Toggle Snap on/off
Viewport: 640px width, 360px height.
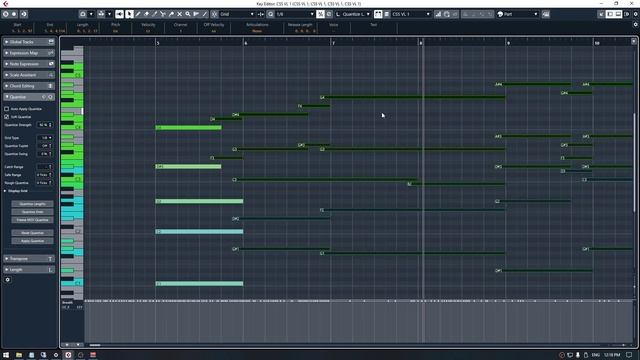(214, 14)
